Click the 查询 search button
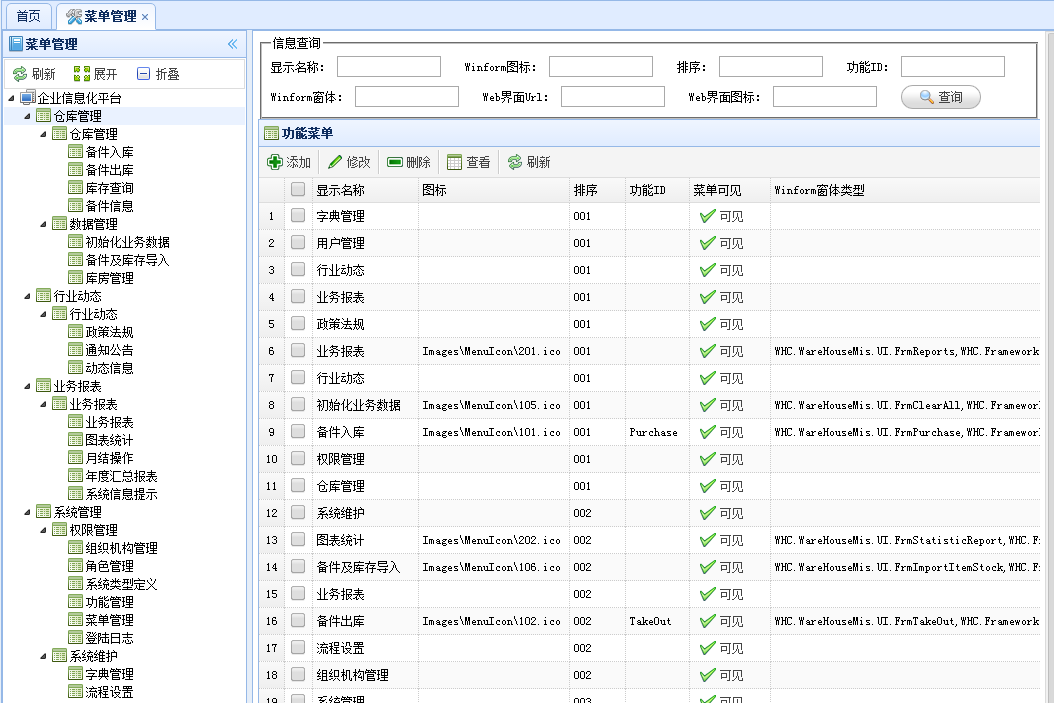Viewport: 1054px width, 703px height. tap(940, 97)
